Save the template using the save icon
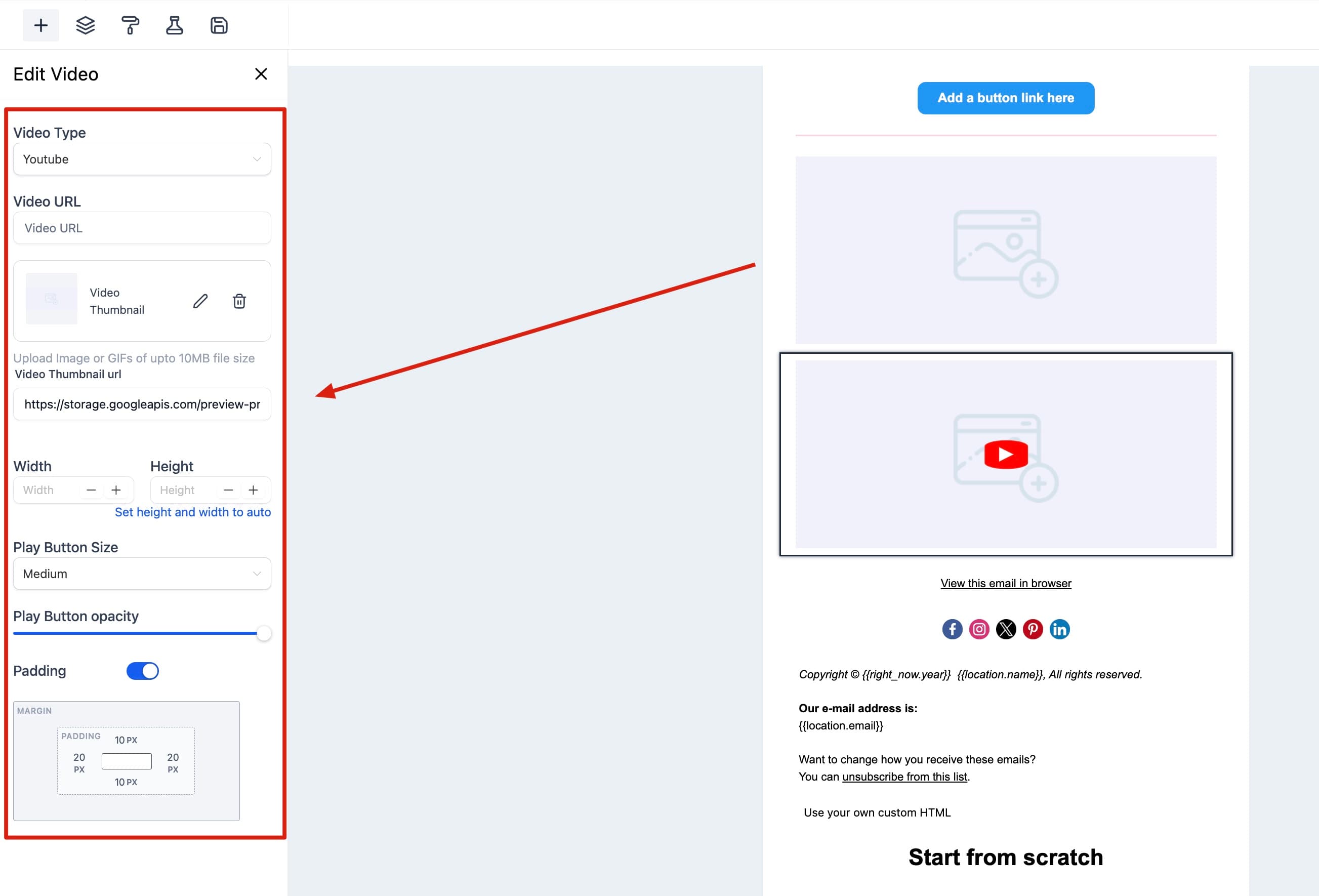This screenshot has width=1319, height=896. click(x=219, y=25)
